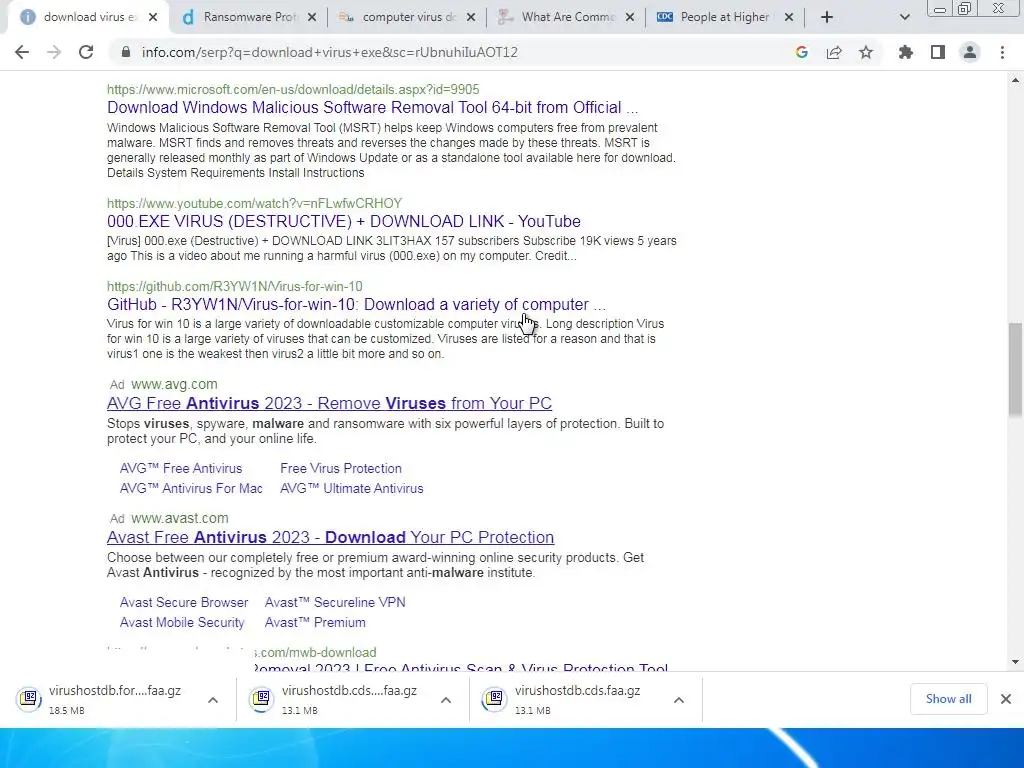The height and width of the screenshot is (768, 1024).
Task: Click the 'Avast Secure Browser' sublink
Action: (184, 602)
